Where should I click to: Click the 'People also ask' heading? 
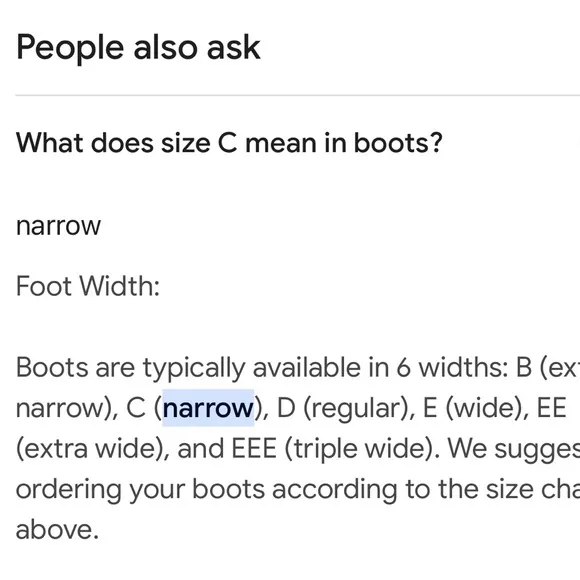pos(138,47)
